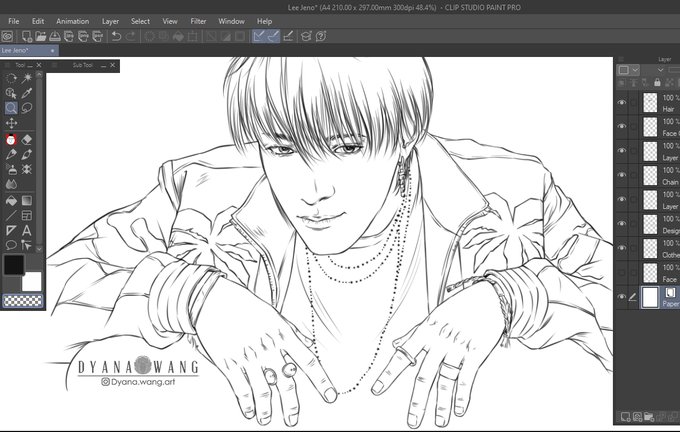Hide the Hair layer
The height and width of the screenshot is (432, 680).
[x=622, y=103]
